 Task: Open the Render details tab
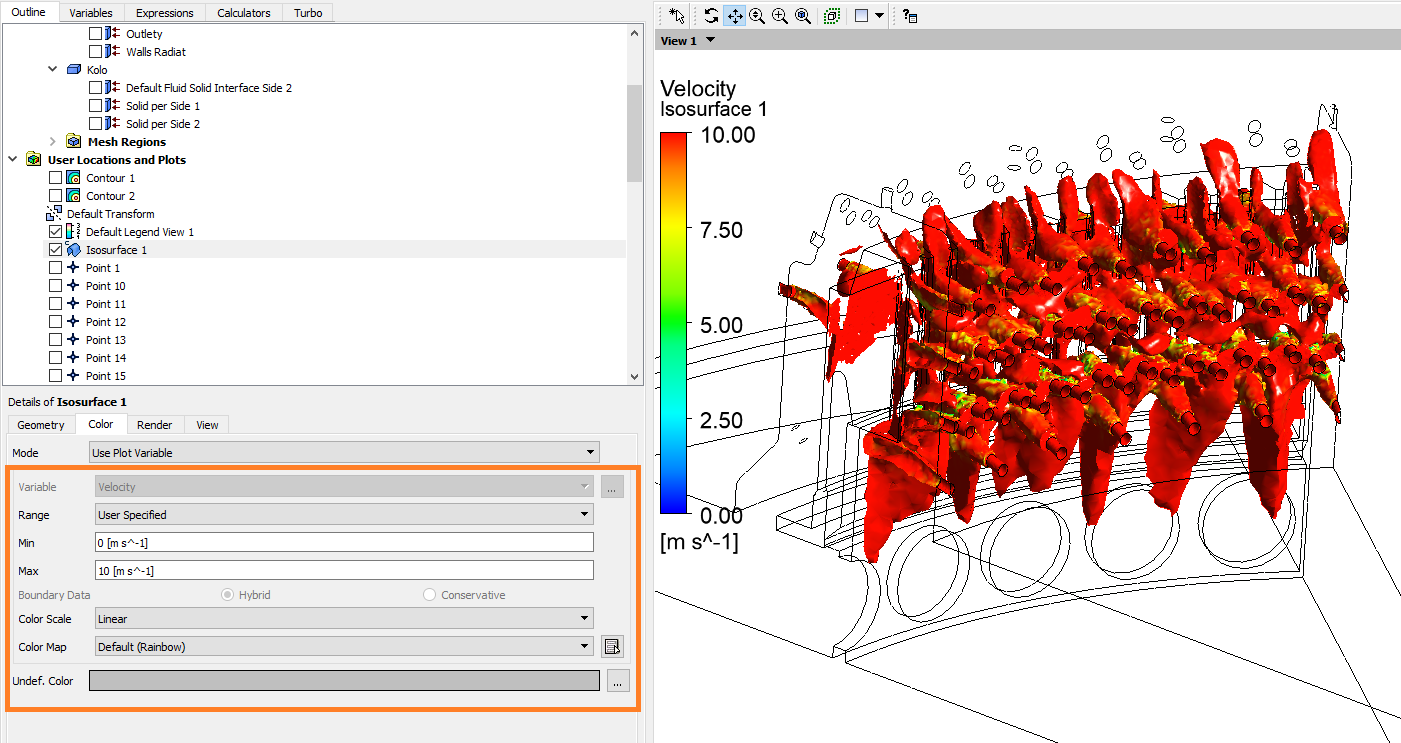pos(155,425)
